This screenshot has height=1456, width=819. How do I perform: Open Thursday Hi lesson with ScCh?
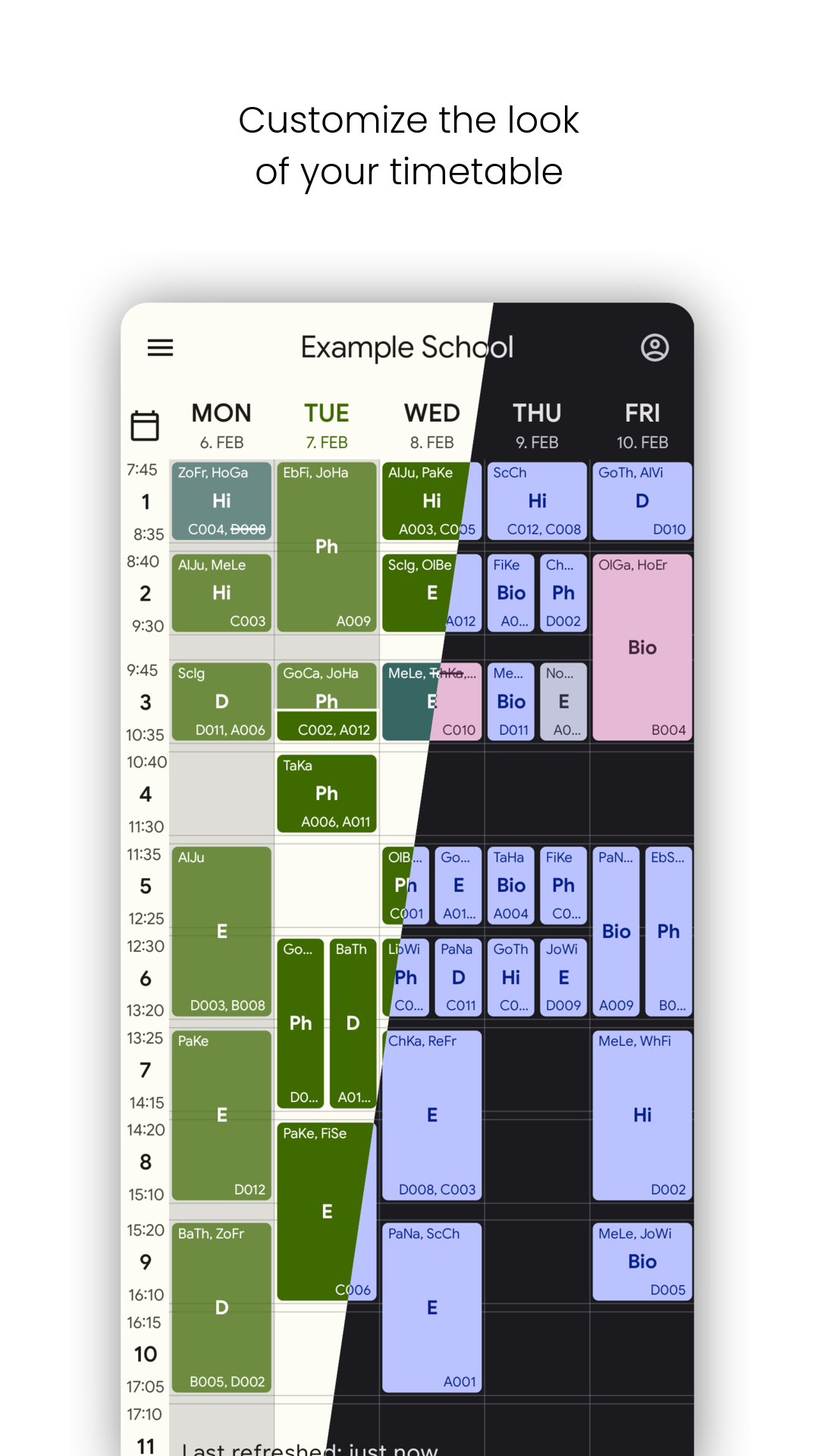point(537,500)
